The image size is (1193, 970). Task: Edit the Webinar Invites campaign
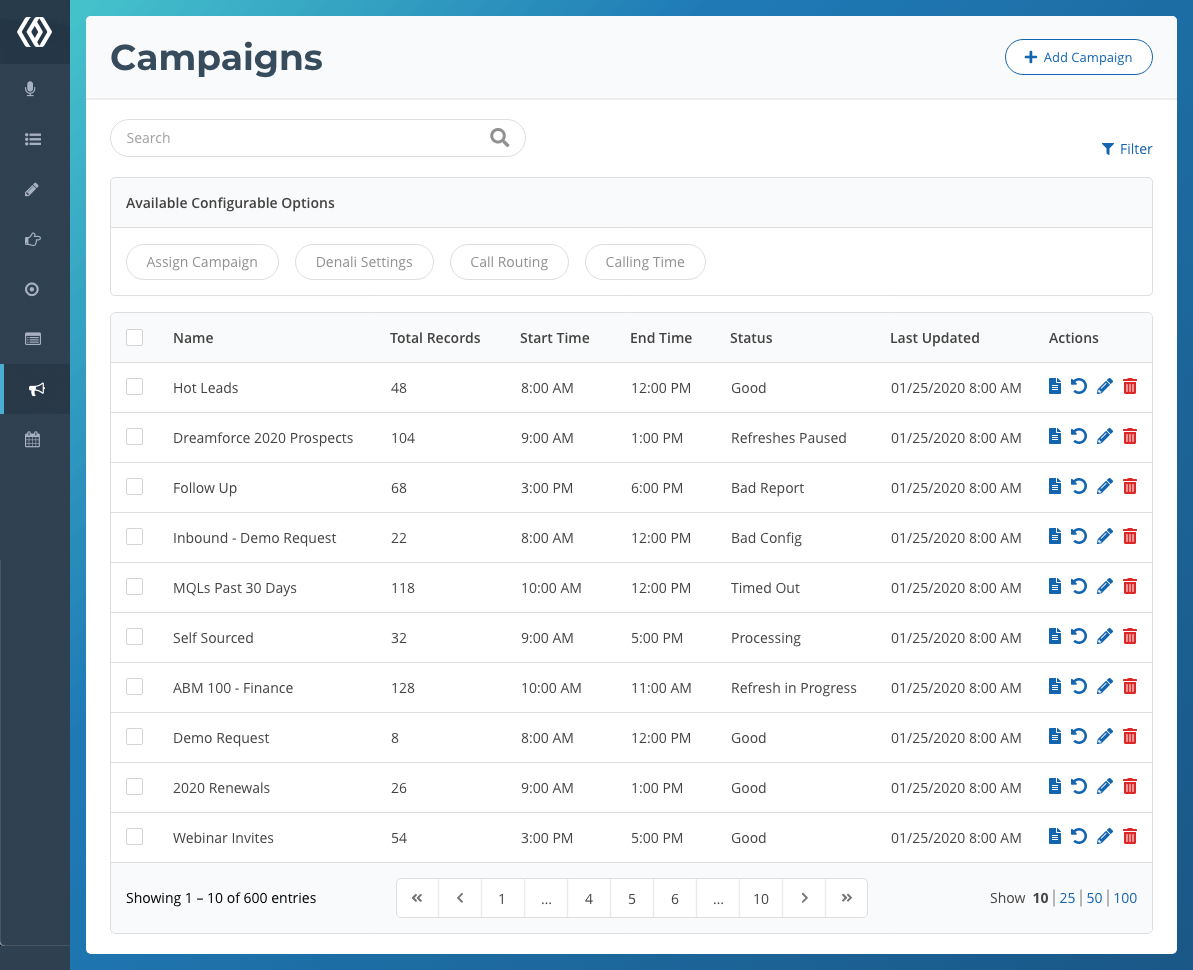pyautogui.click(x=1105, y=837)
